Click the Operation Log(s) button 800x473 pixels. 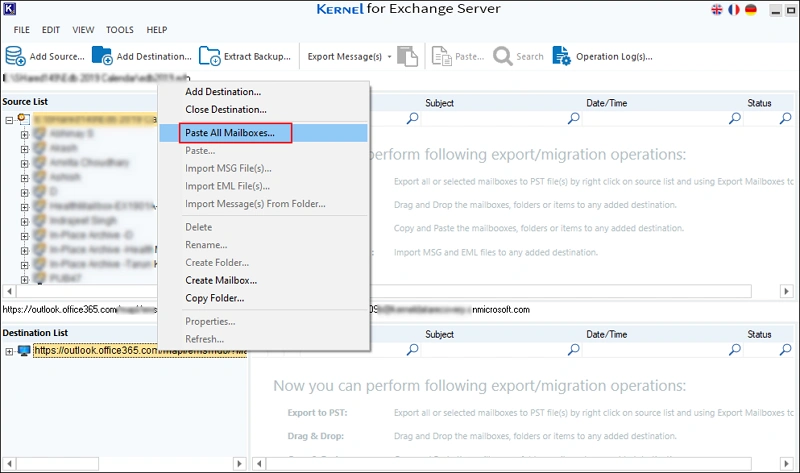tap(603, 56)
